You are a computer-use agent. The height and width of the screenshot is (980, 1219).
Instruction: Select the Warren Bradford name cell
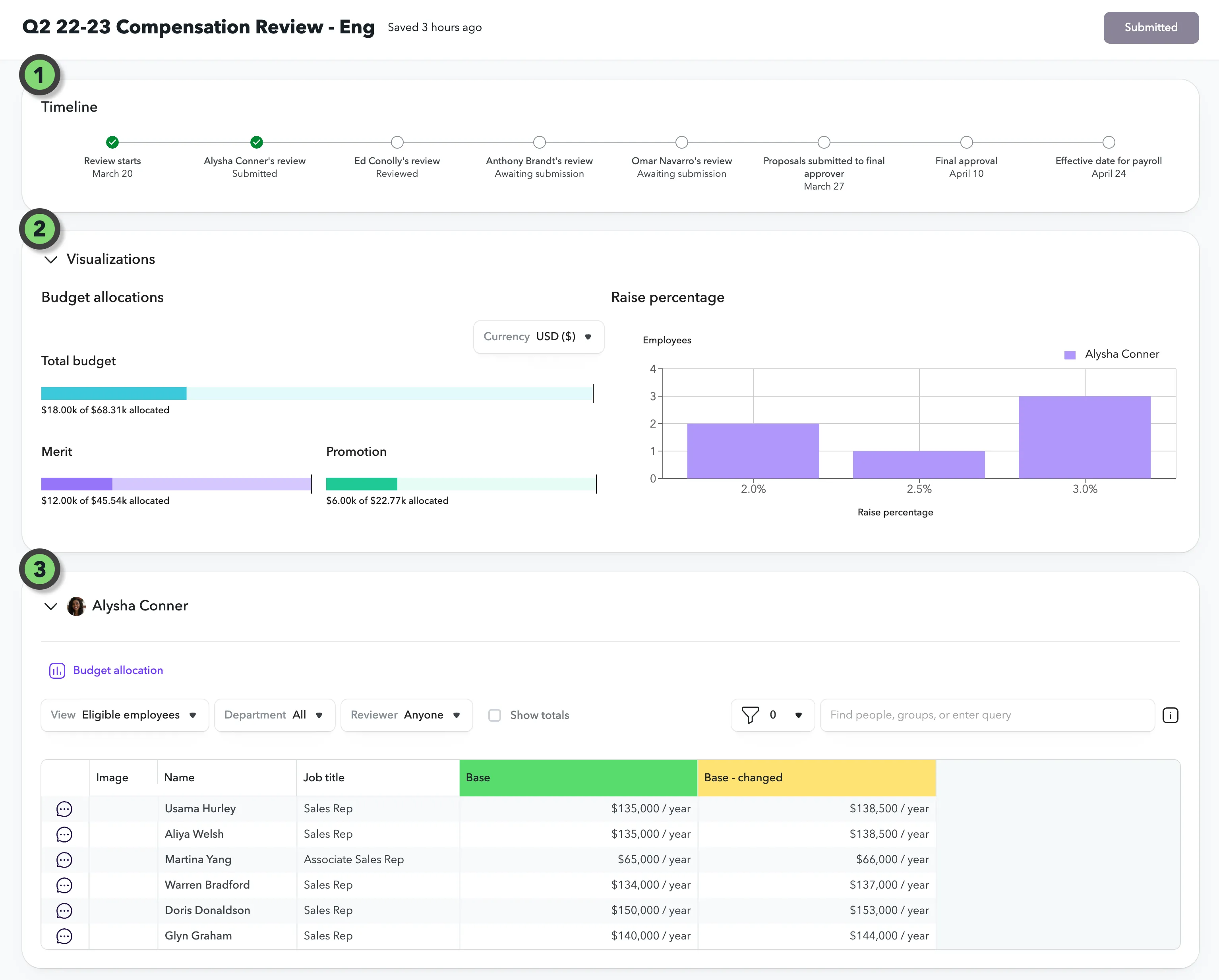227,885
